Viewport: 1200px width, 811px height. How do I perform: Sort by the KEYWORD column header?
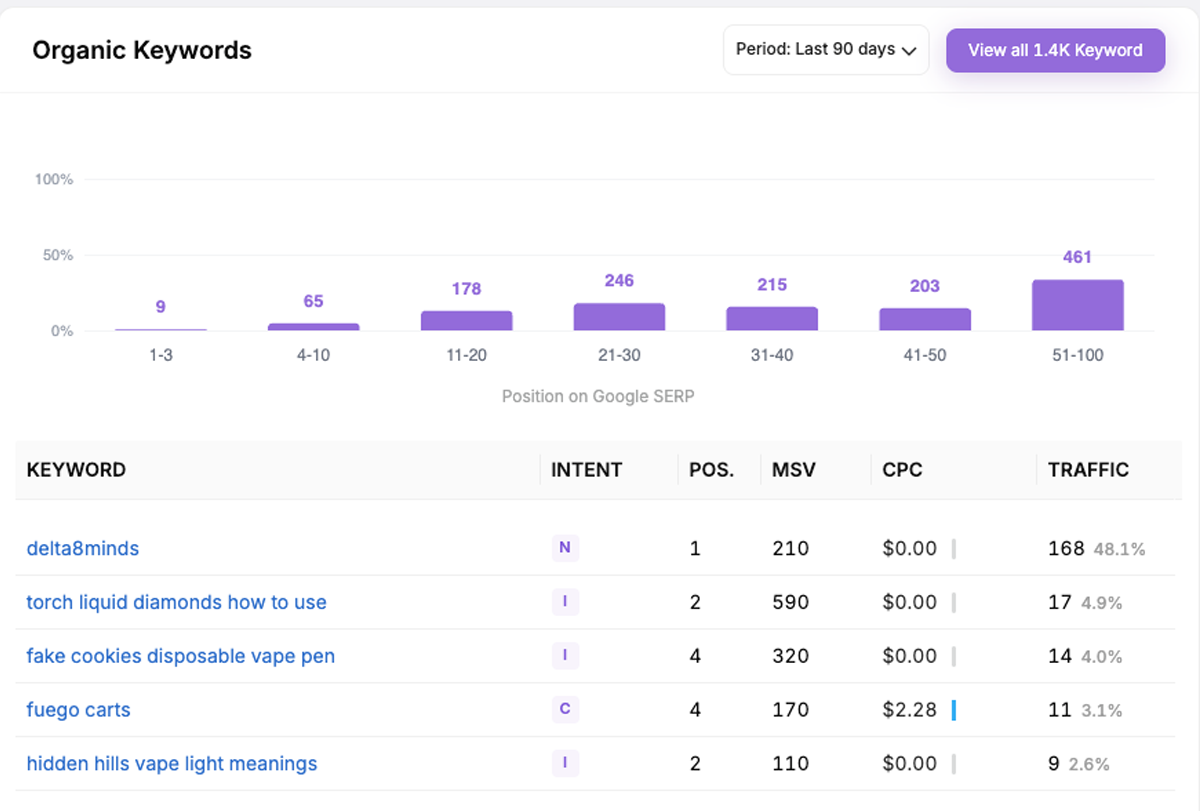click(76, 470)
